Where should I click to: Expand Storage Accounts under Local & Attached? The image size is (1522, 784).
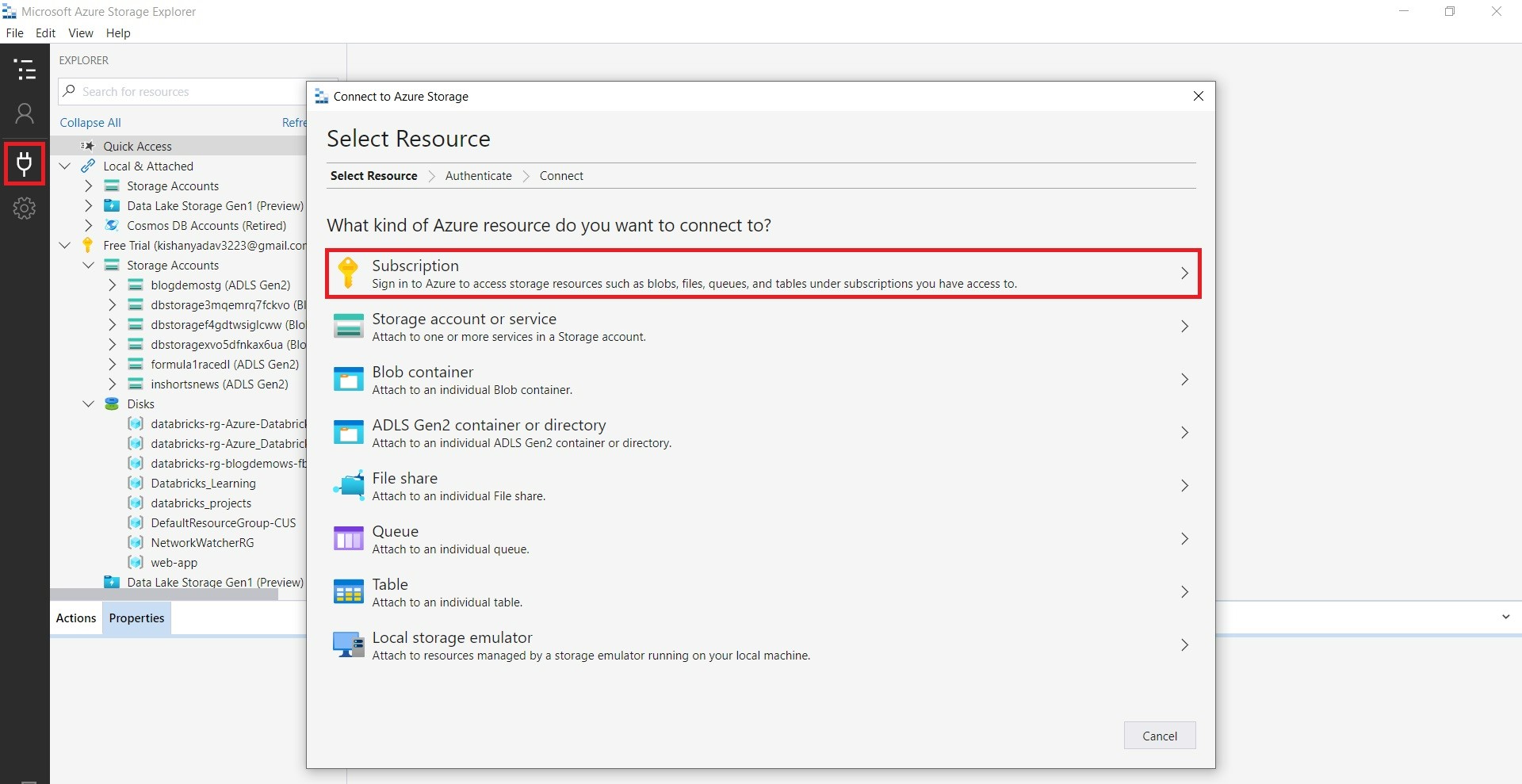tap(89, 185)
